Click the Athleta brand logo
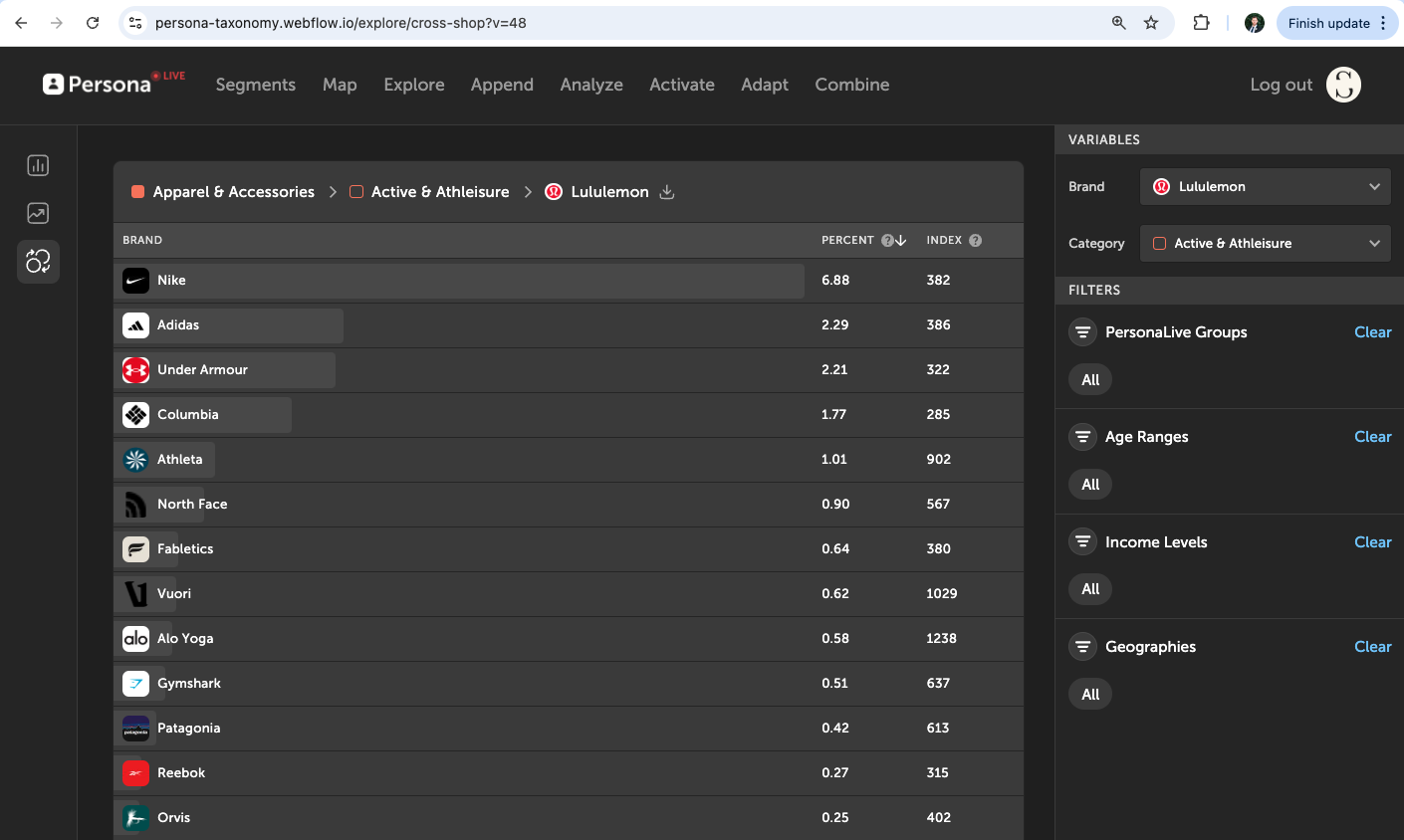This screenshot has height=840, width=1404. (x=136, y=460)
